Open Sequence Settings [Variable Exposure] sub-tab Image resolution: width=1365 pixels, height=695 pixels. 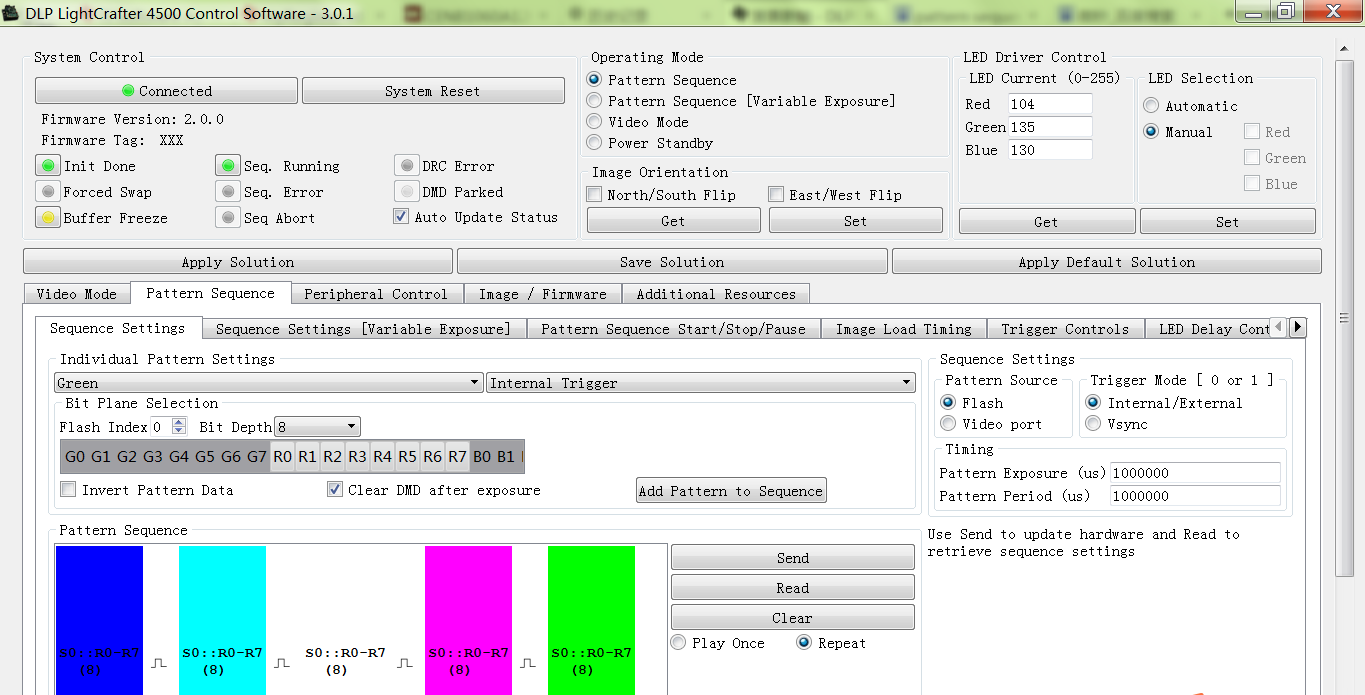(363, 329)
